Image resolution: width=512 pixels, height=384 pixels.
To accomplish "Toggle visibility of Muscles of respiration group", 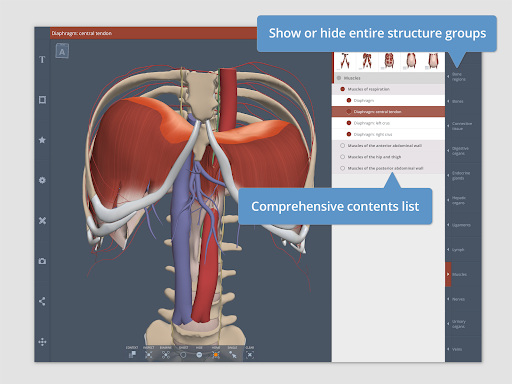I will click(342, 89).
